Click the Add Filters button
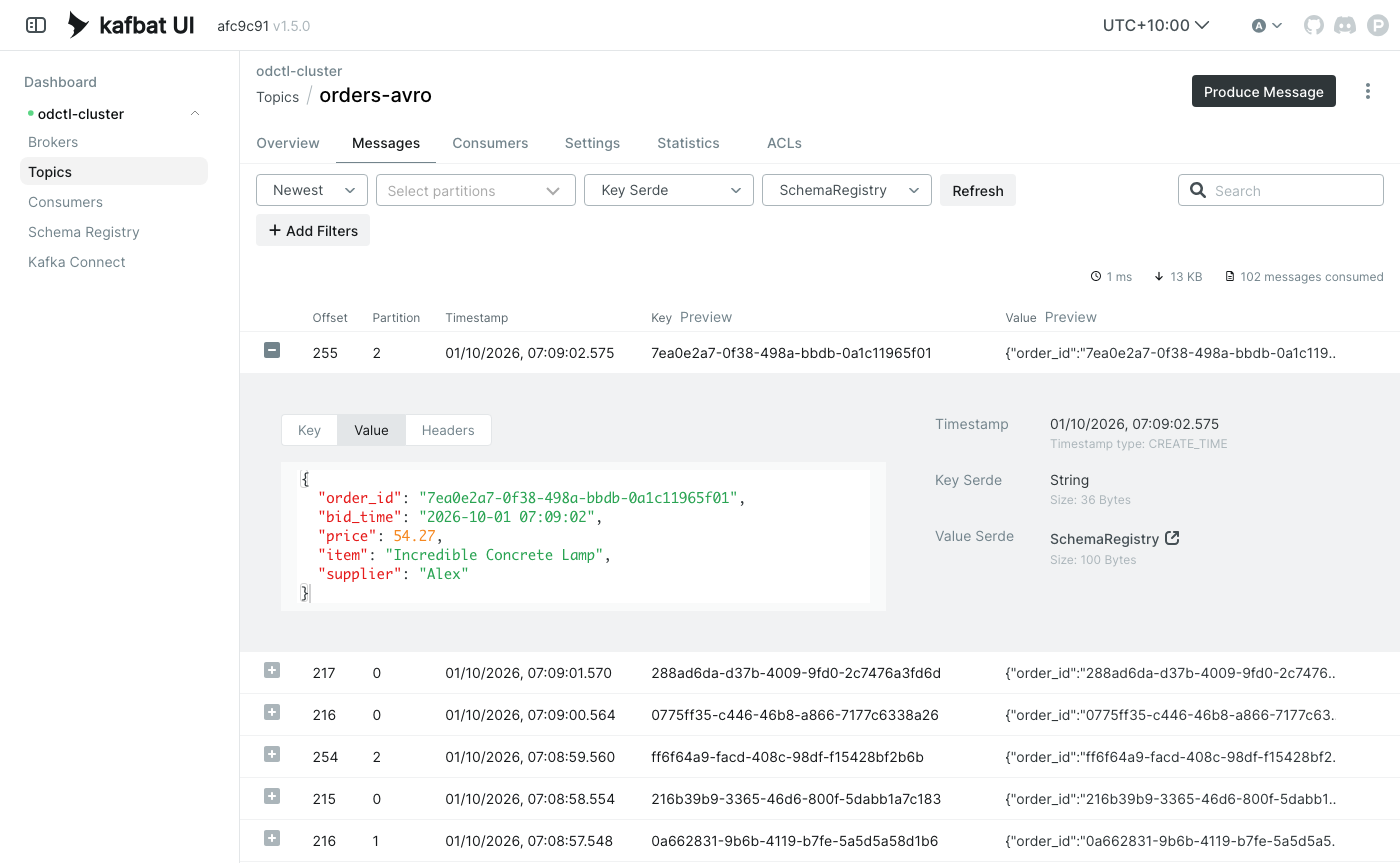The height and width of the screenshot is (863, 1400). point(313,230)
